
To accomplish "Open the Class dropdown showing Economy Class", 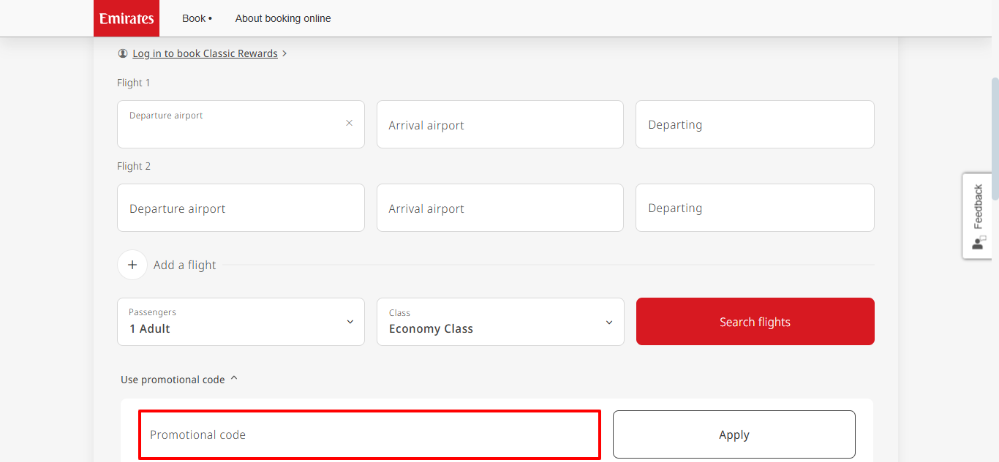I will point(500,322).
